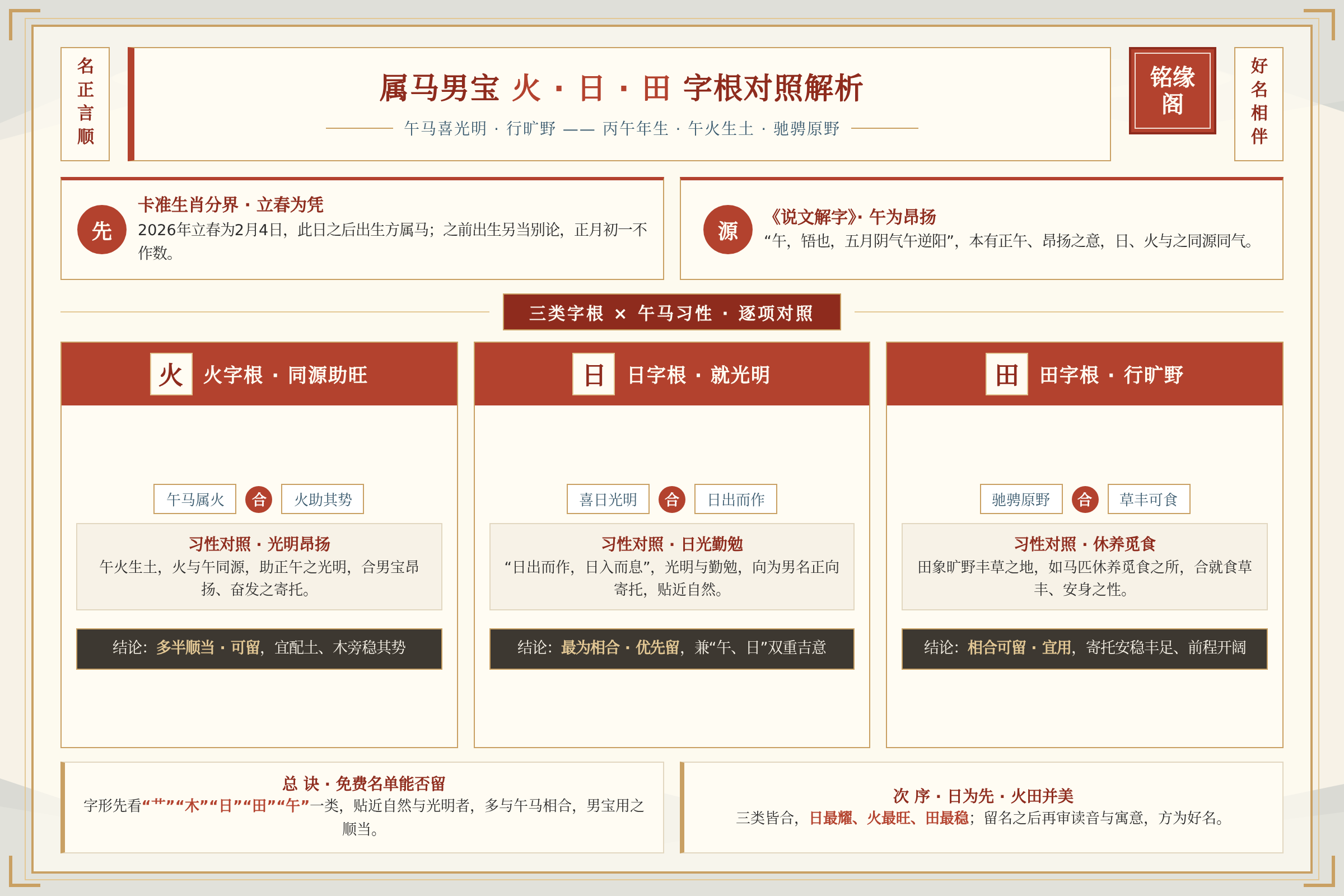Click the 合 circle between 午马属火 and 火助其势
This screenshot has height=896, width=1344.
point(259,500)
